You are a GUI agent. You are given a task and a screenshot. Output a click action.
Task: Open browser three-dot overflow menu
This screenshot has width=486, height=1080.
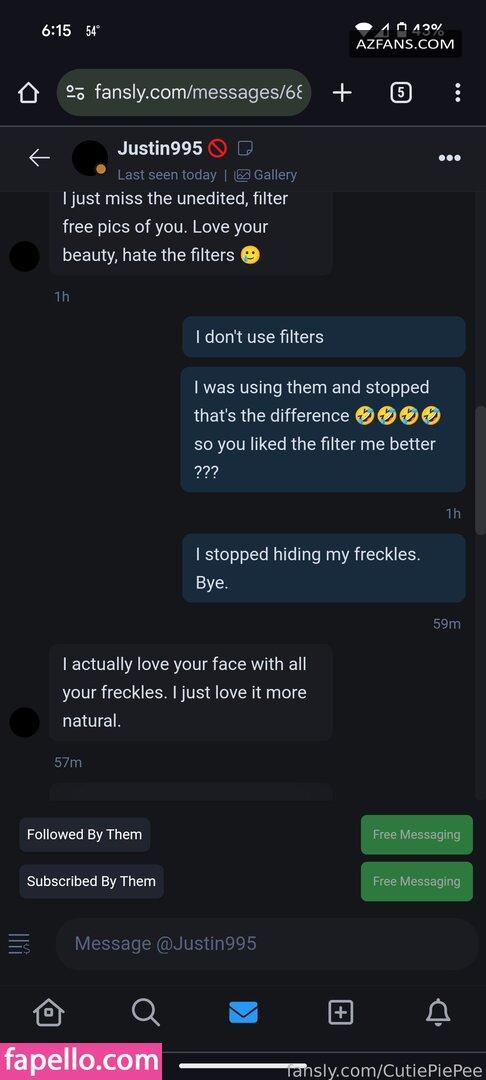click(x=458, y=92)
